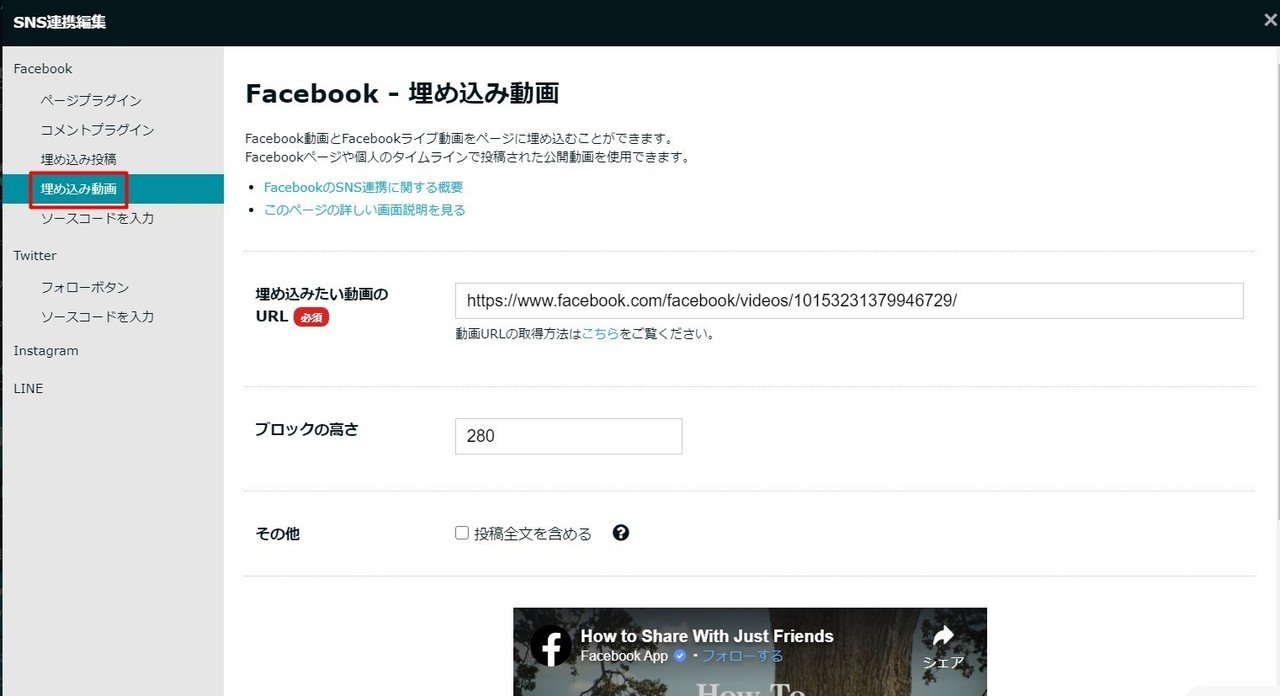1280x696 pixels.
Task: Open Twitter フォローボタン item
Action: click(85, 287)
